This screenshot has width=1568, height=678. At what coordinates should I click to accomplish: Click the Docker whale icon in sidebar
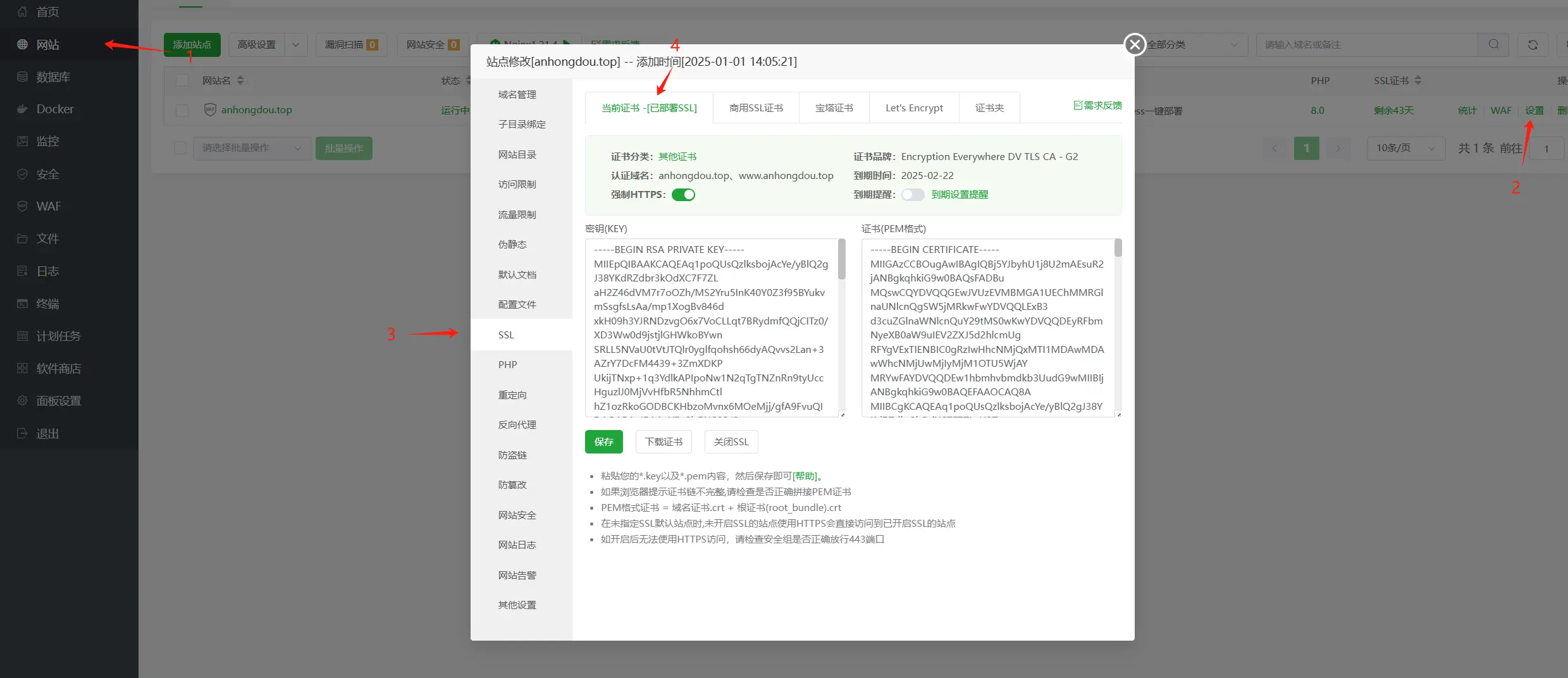click(x=22, y=109)
